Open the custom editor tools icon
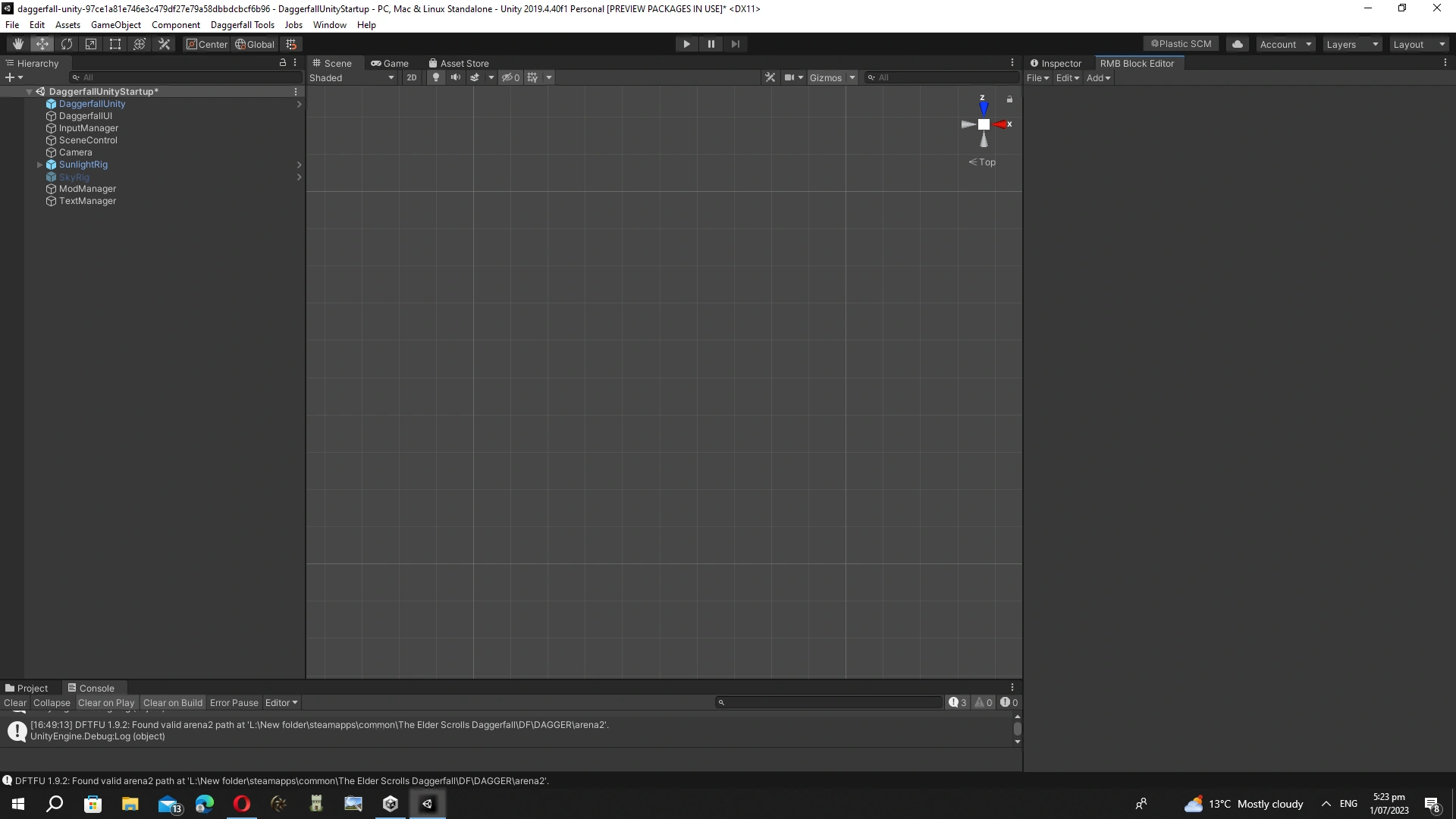The height and width of the screenshot is (819, 1456). (x=164, y=44)
